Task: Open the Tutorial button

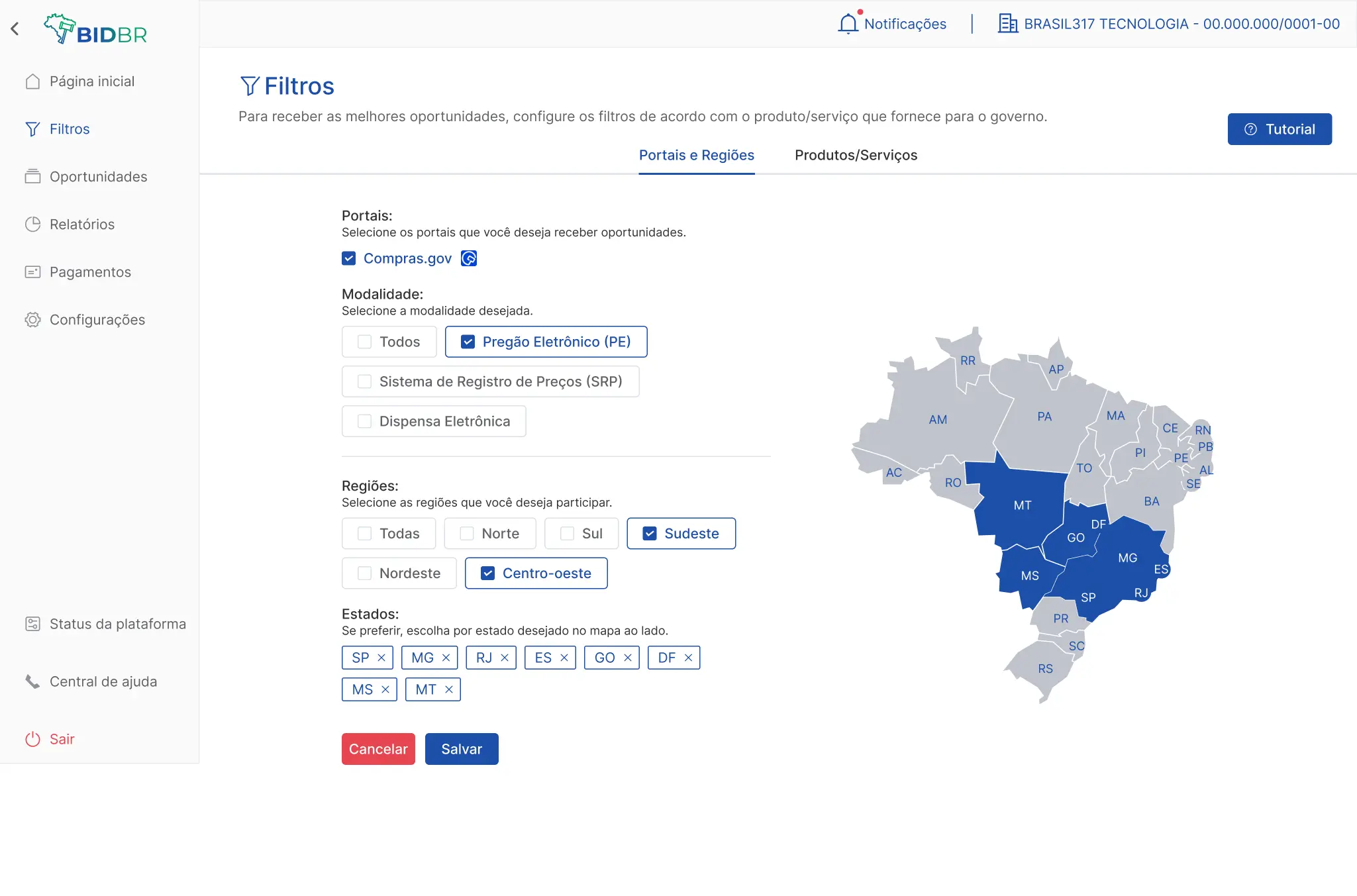Action: [1279, 129]
